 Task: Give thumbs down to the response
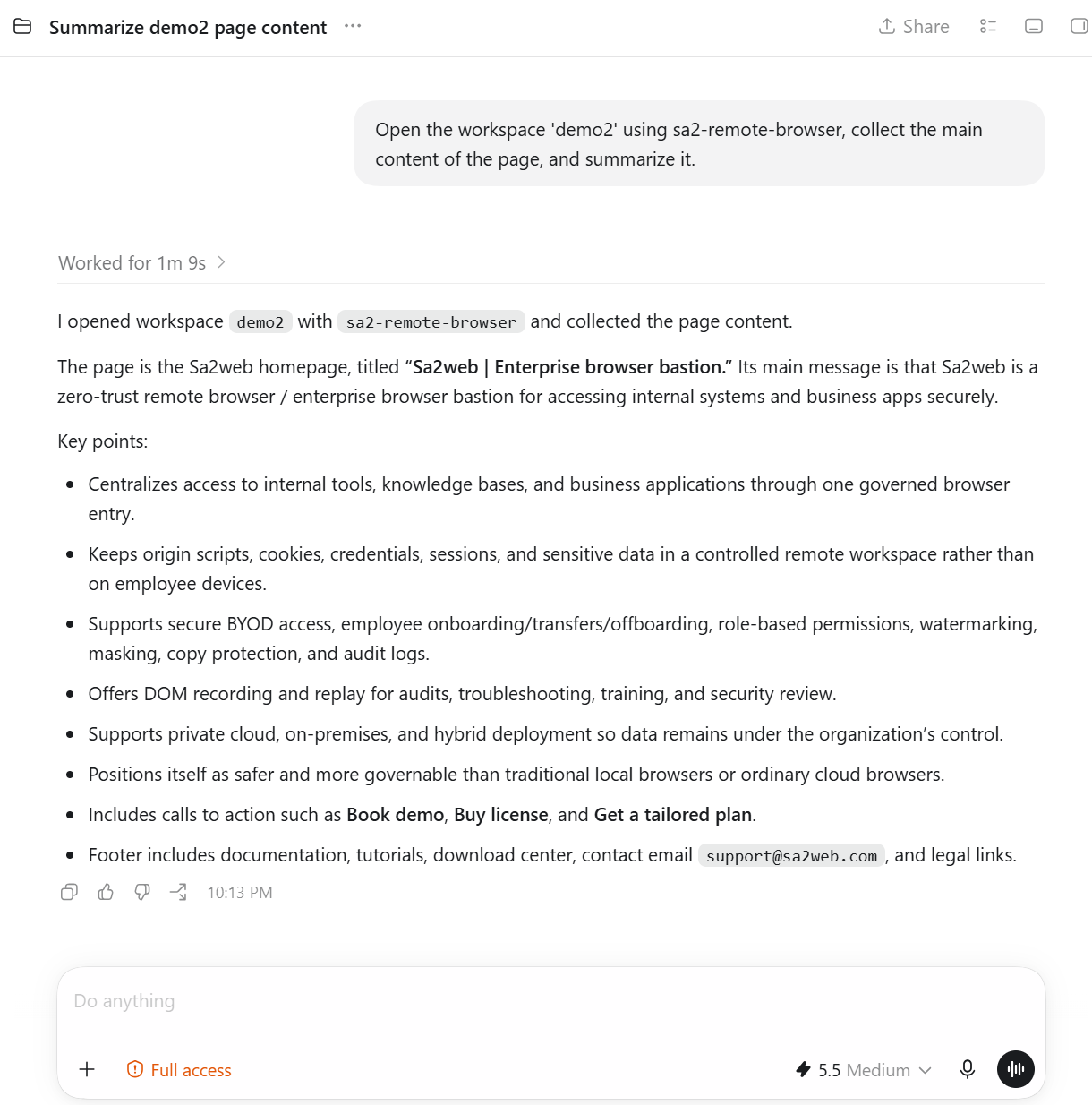click(x=142, y=892)
